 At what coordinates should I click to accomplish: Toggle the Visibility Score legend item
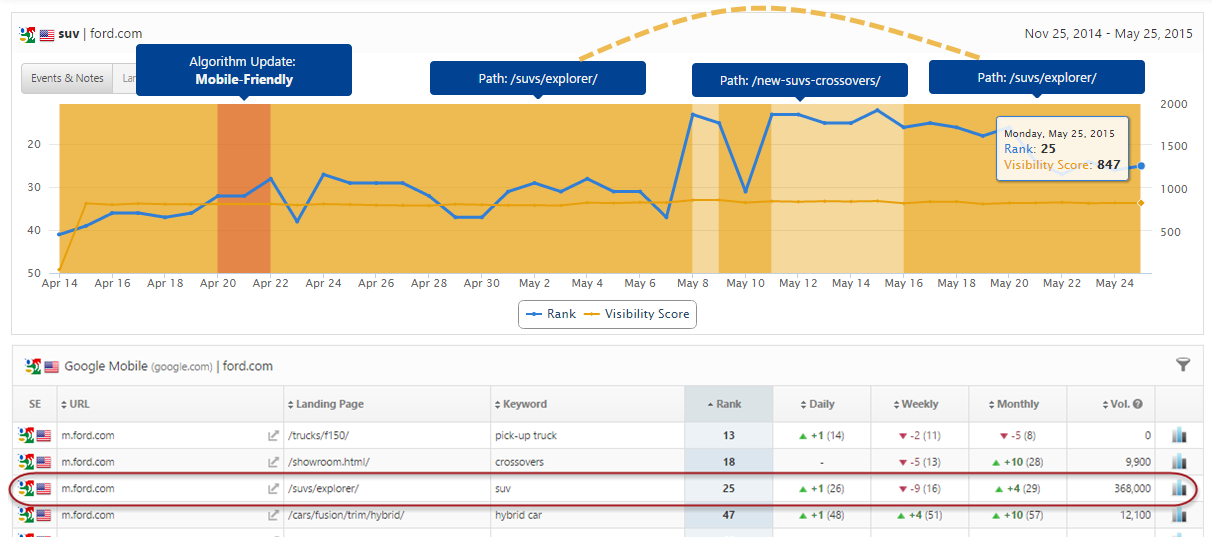638,314
